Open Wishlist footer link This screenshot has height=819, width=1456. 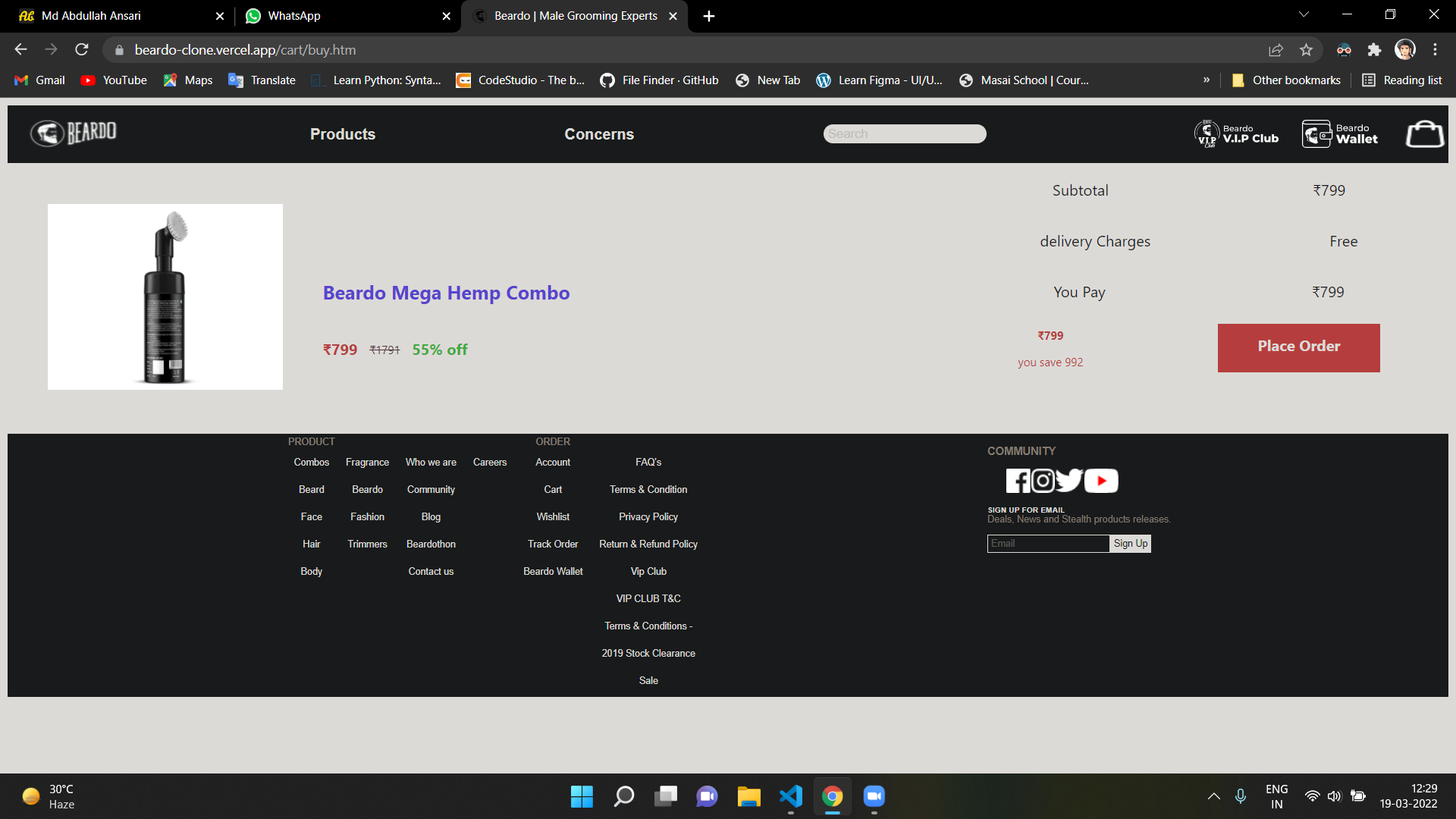pyautogui.click(x=553, y=517)
